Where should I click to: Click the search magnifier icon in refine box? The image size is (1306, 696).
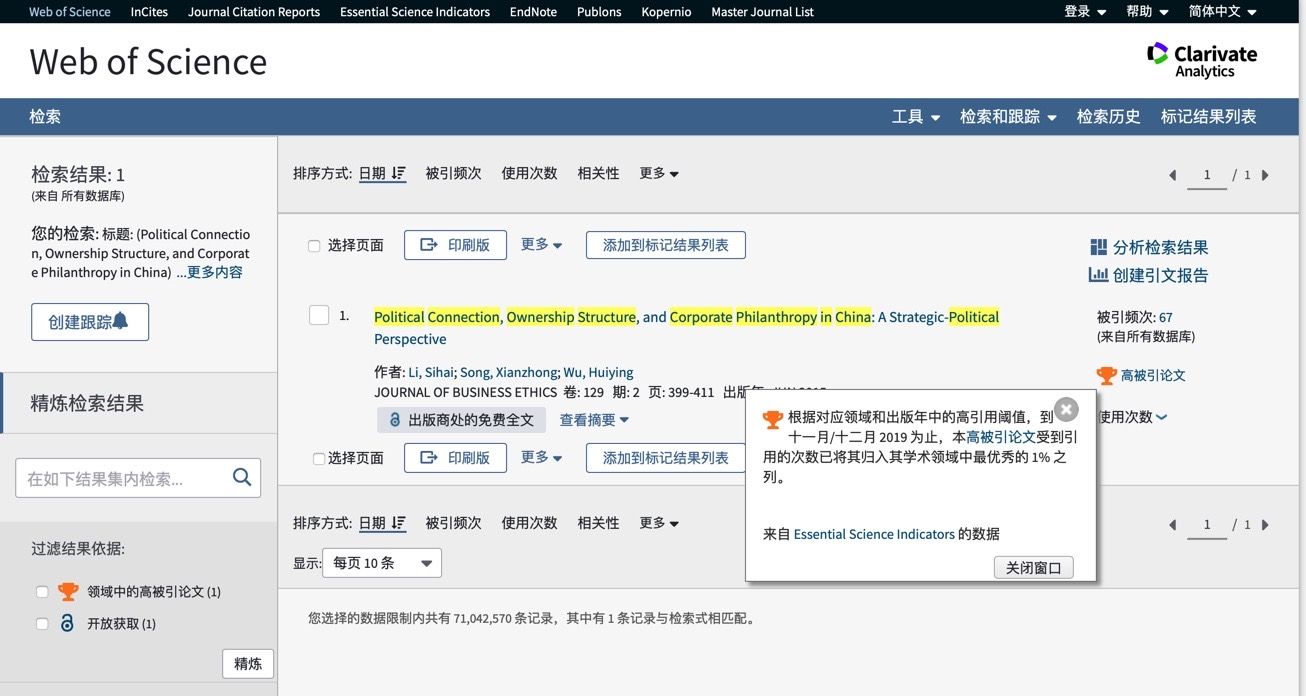pos(242,477)
